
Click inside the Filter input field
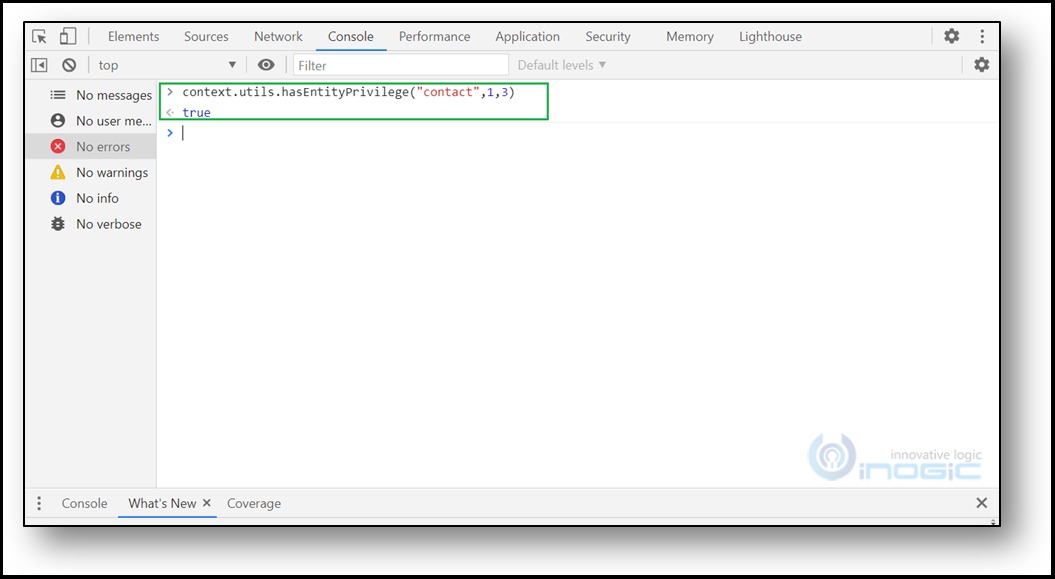pos(400,64)
